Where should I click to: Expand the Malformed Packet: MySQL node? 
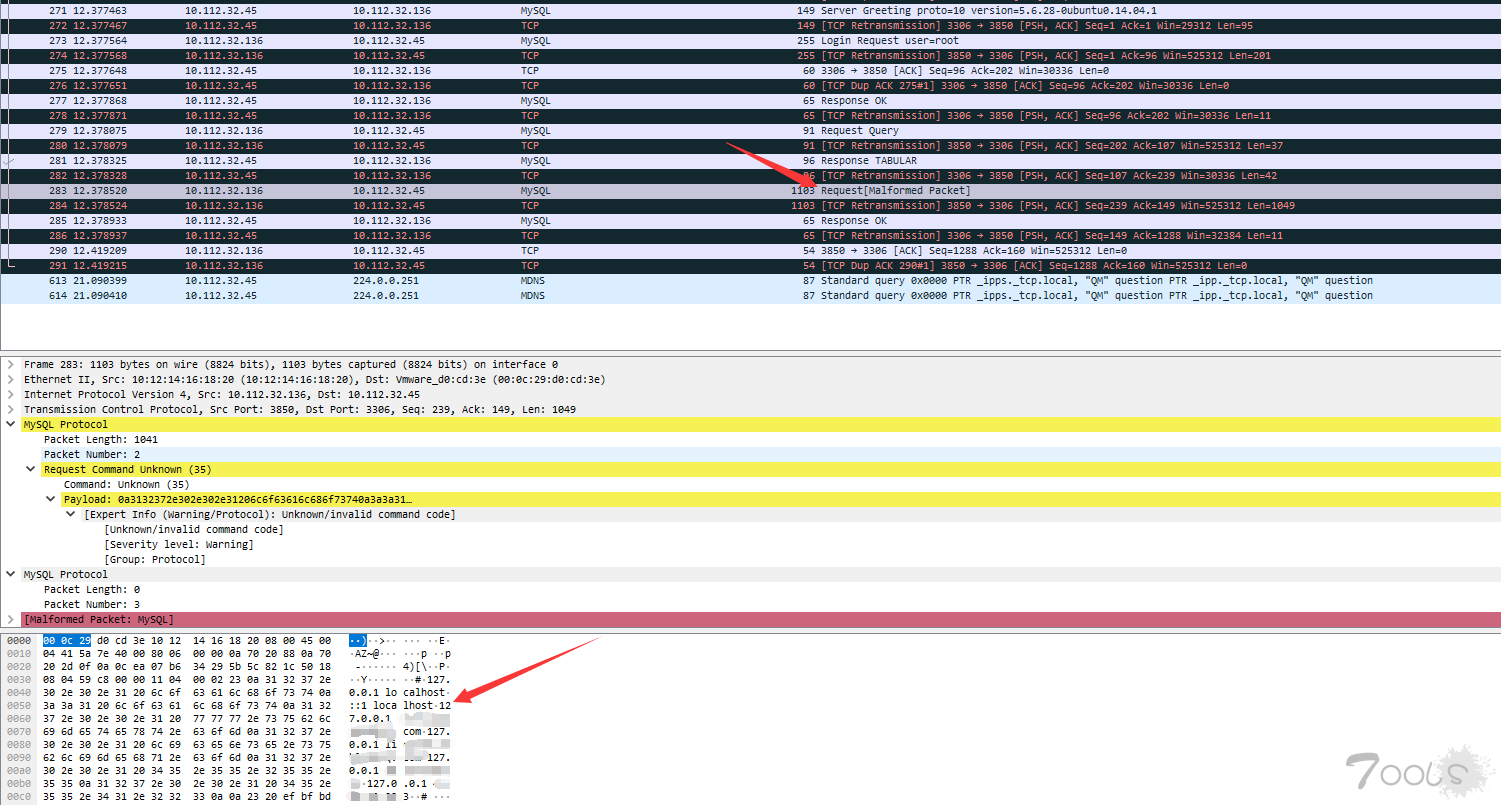pyautogui.click(x=11, y=620)
